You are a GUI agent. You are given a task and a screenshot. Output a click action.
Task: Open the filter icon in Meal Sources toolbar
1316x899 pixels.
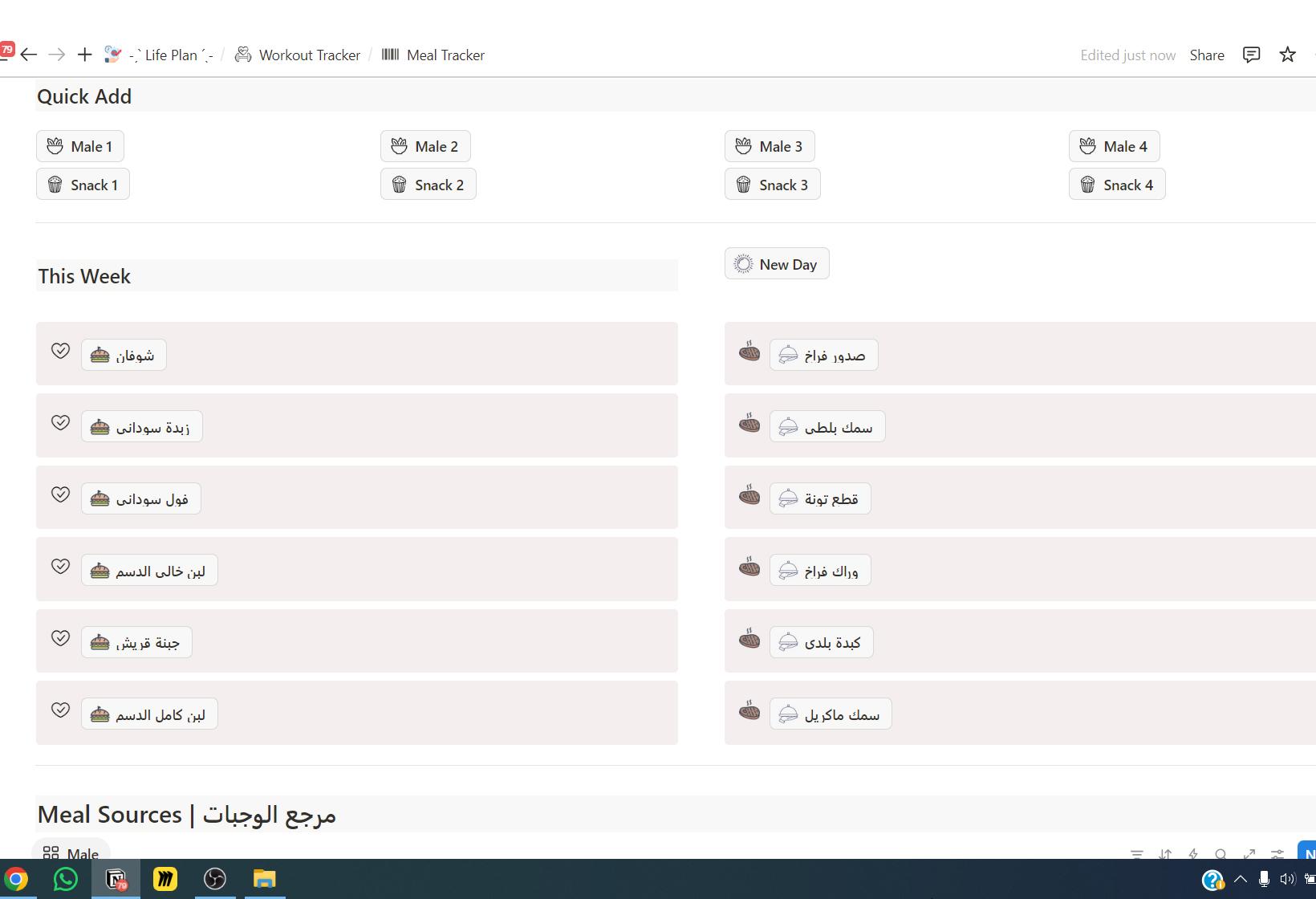tap(1137, 854)
